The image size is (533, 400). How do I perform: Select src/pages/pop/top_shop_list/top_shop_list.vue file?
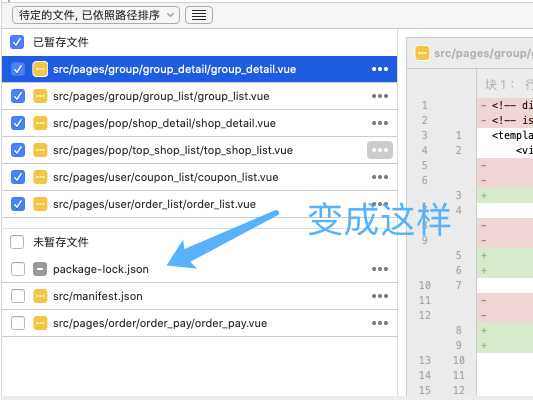[x=200, y=150]
